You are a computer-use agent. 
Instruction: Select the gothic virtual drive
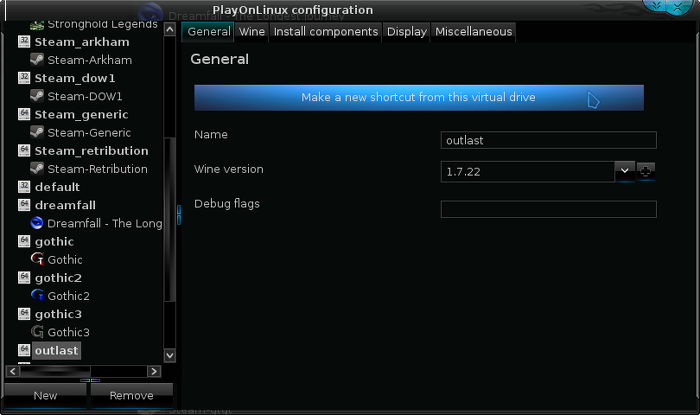54,241
